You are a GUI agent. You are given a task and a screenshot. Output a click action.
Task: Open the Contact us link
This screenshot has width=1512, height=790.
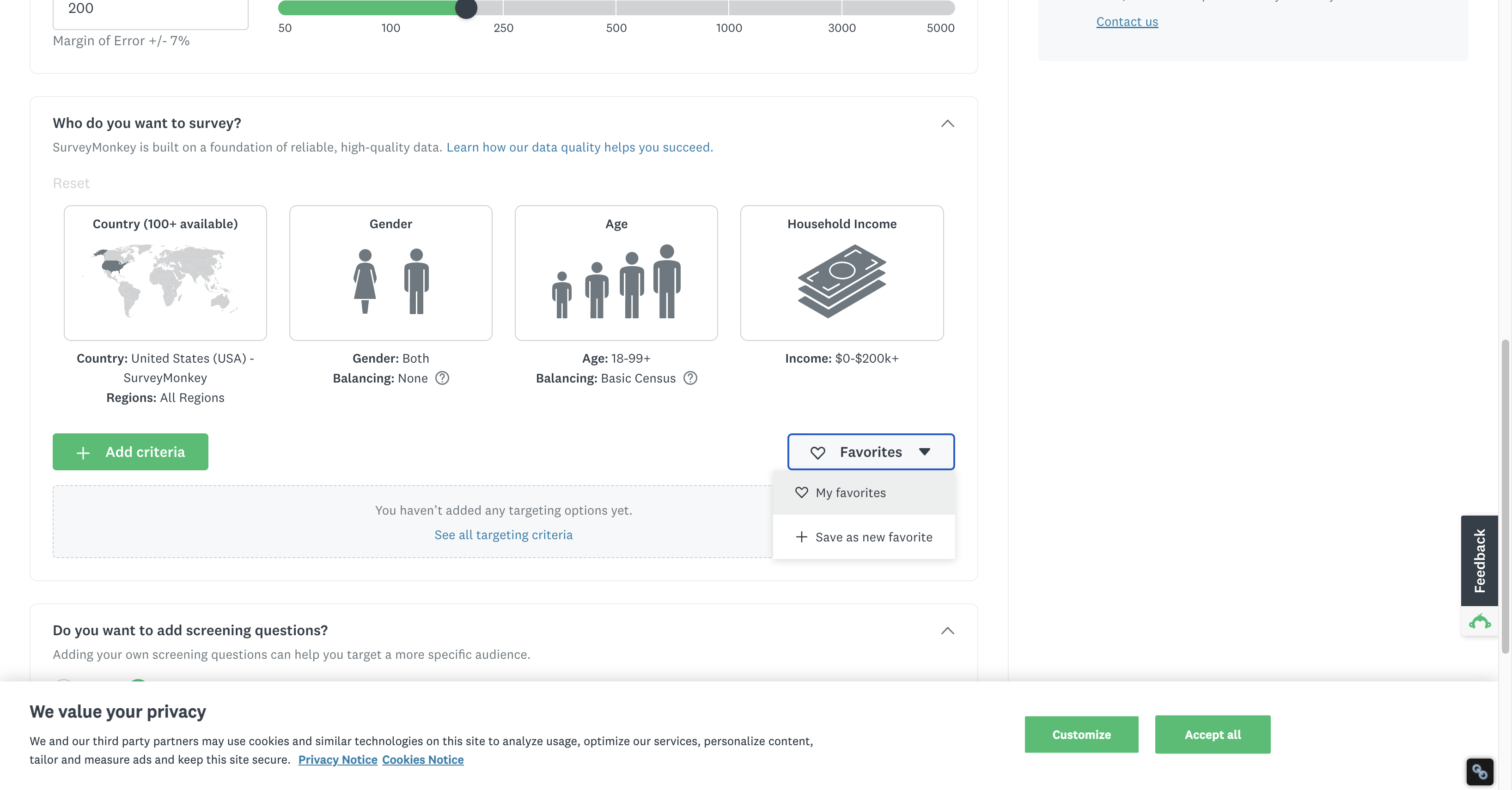tap(1127, 22)
